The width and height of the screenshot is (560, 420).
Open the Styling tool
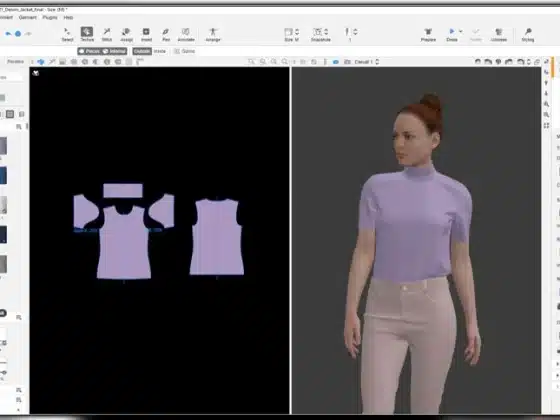(x=528, y=35)
